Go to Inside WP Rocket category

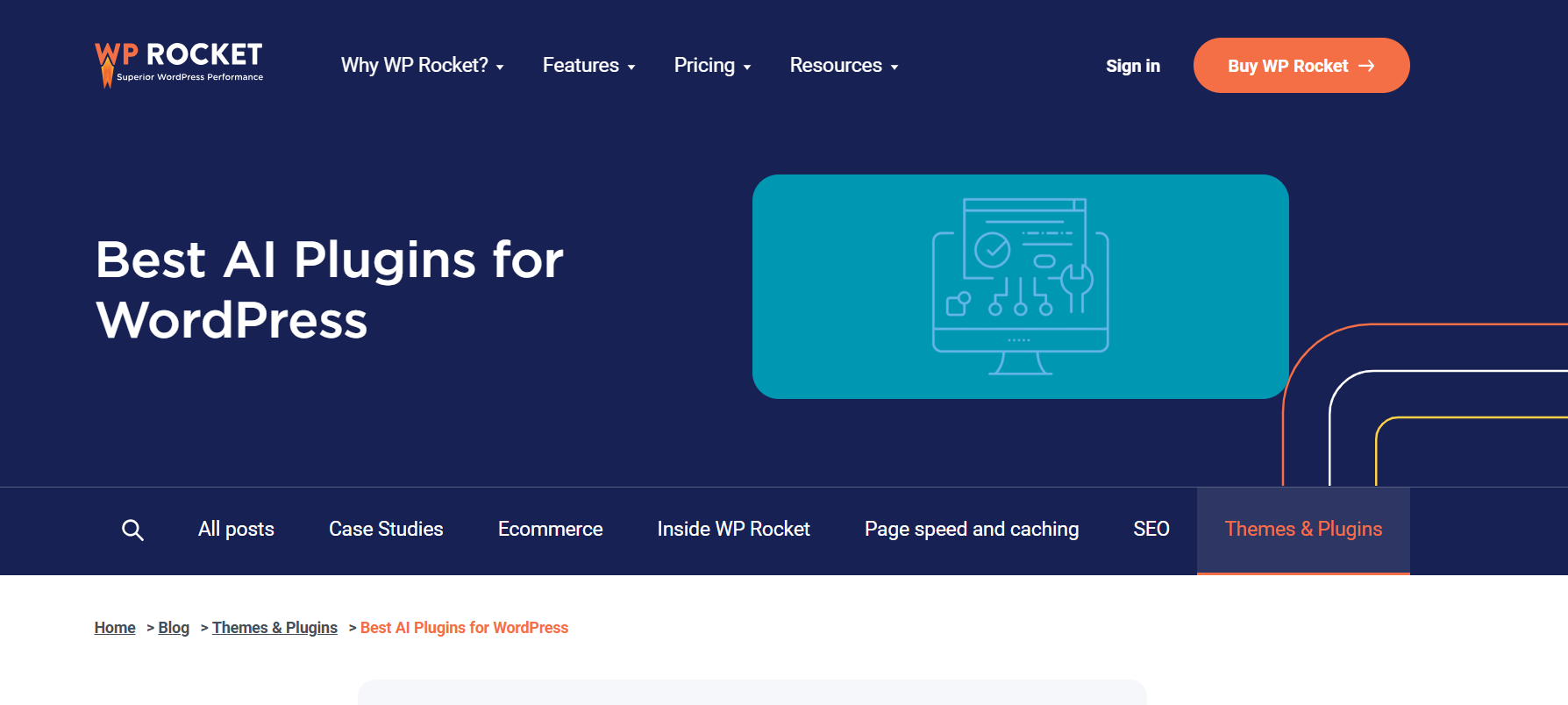point(733,530)
